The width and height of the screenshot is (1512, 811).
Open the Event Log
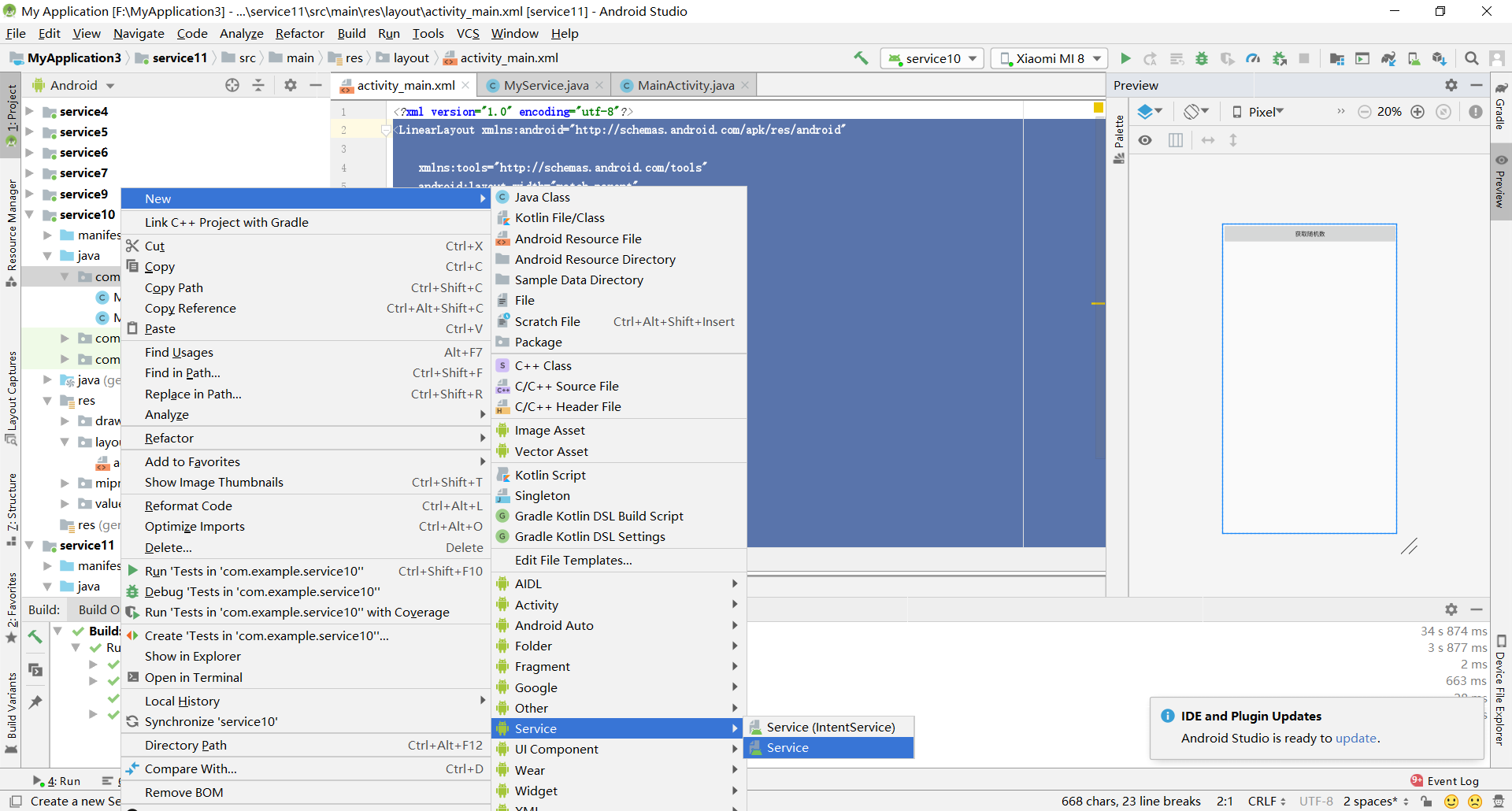tap(1445, 781)
